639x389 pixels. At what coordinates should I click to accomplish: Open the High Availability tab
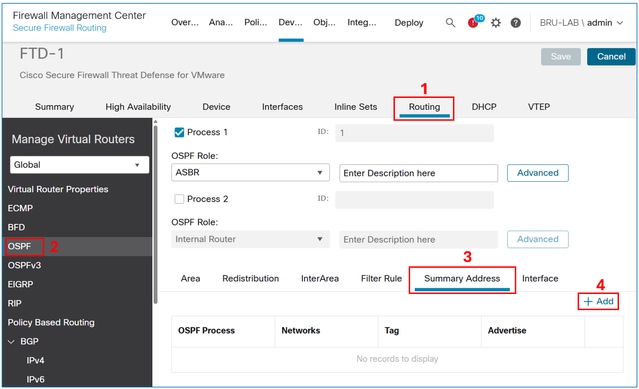point(138,107)
